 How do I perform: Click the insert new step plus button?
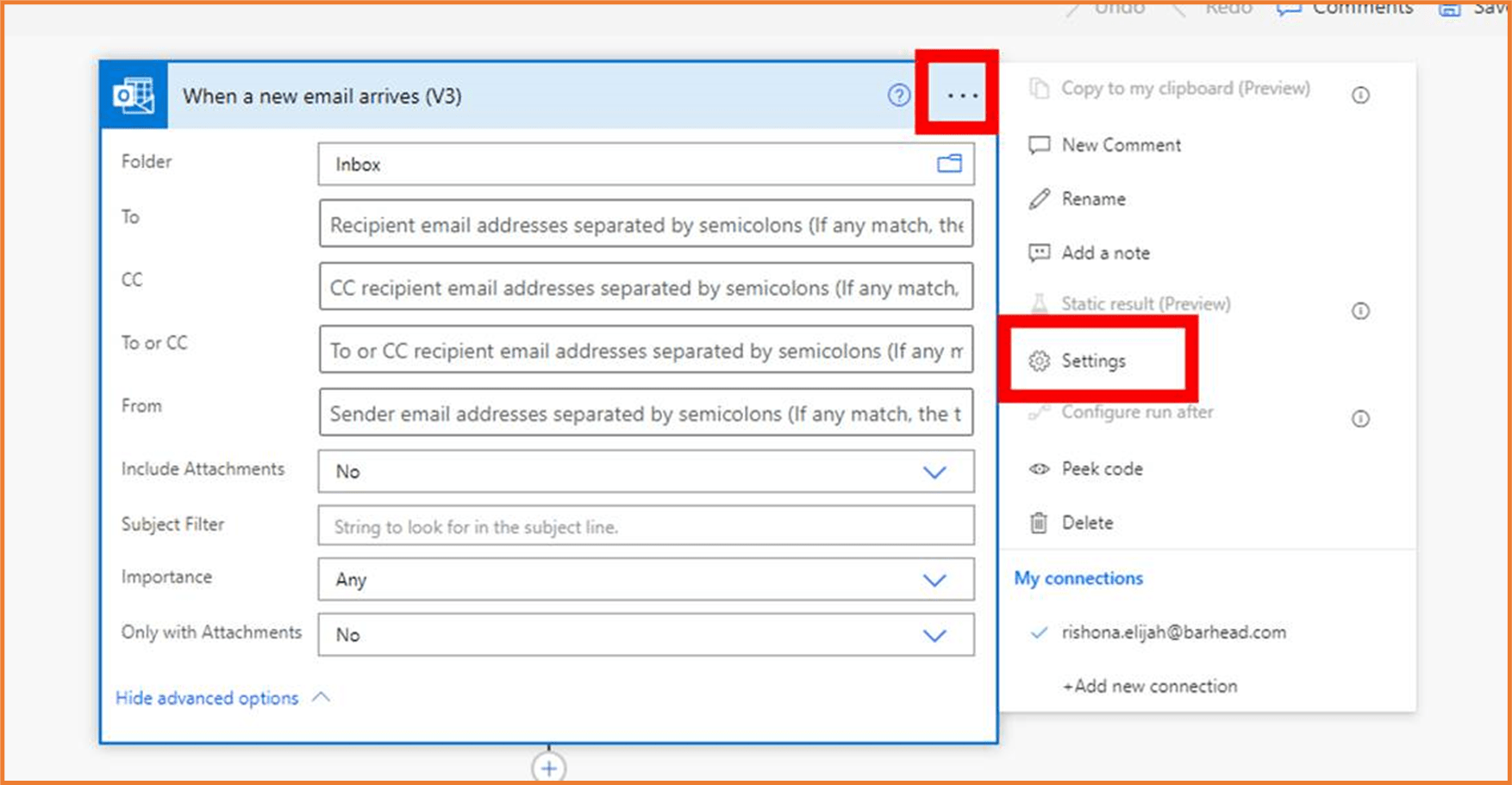click(548, 767)
